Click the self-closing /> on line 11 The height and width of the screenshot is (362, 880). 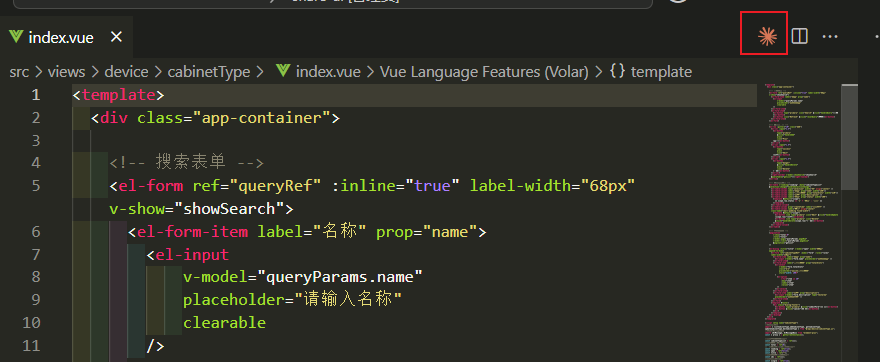155,346
